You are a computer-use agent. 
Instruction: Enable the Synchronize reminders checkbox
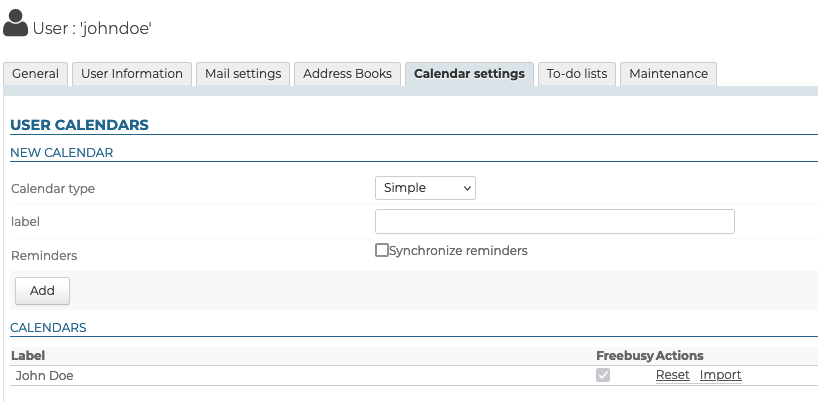point(382,250)
